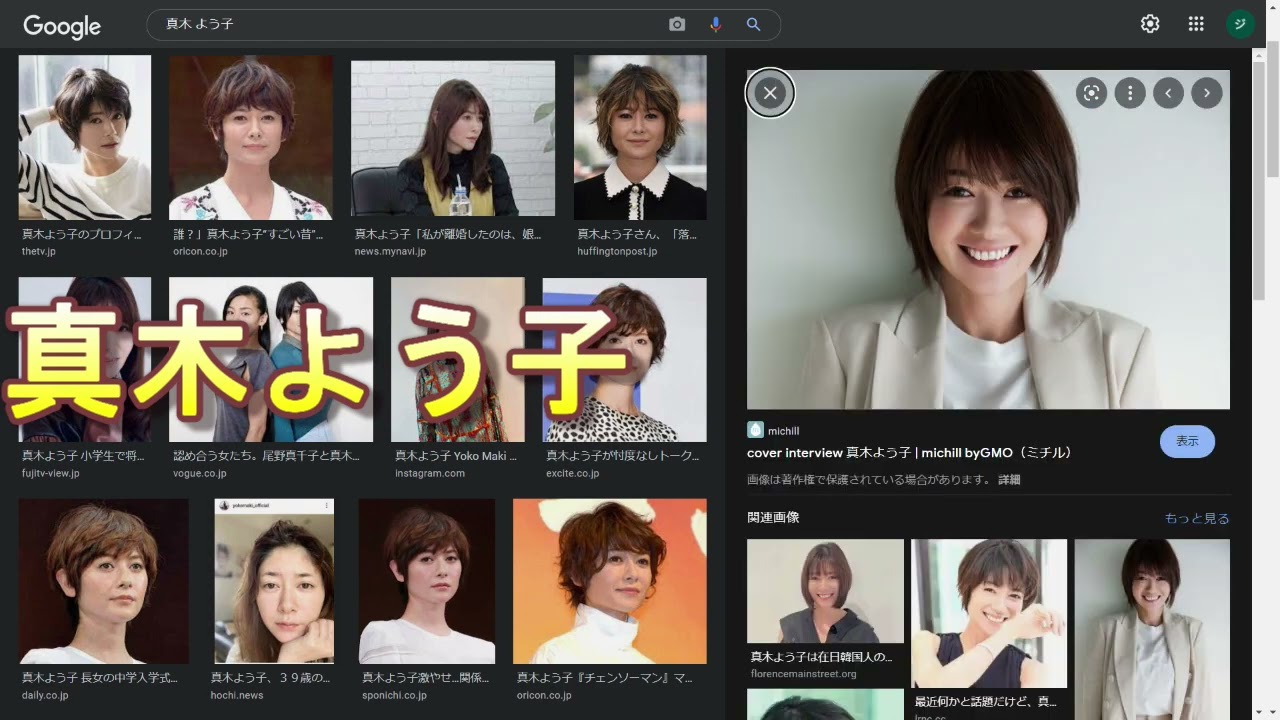Open the Google apps grid
Viewport: 1280px width, 720px height.
(1196, 24)
